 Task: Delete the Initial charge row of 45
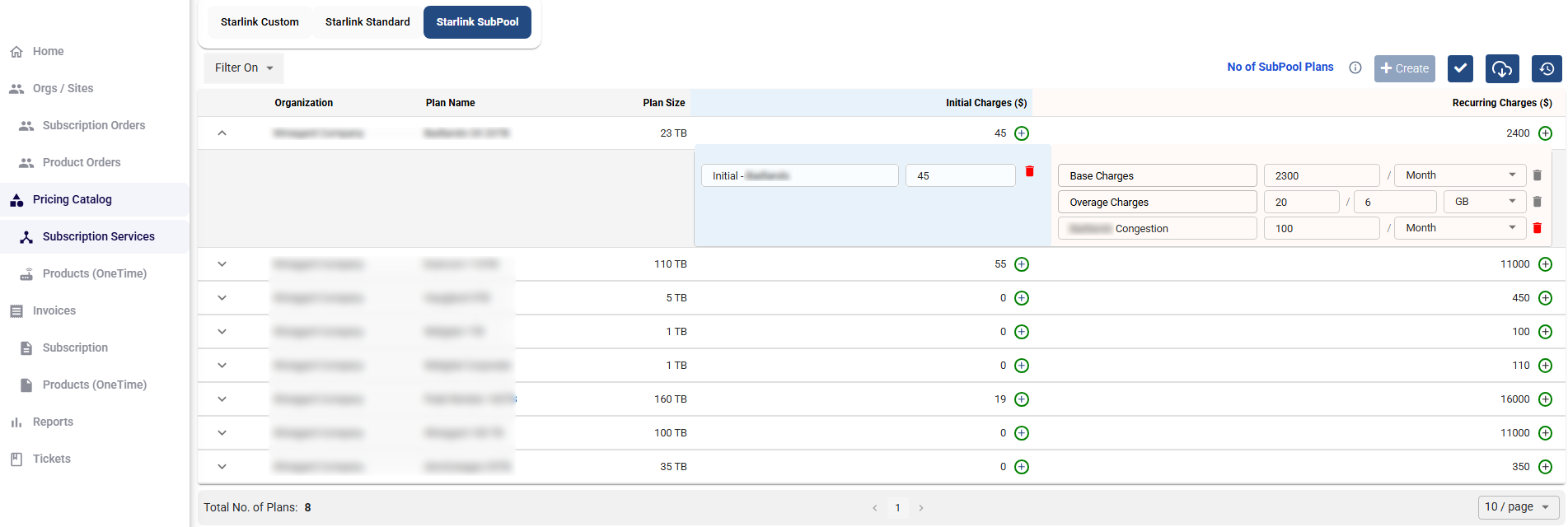pyautogui.click(x=1029, y=171)
